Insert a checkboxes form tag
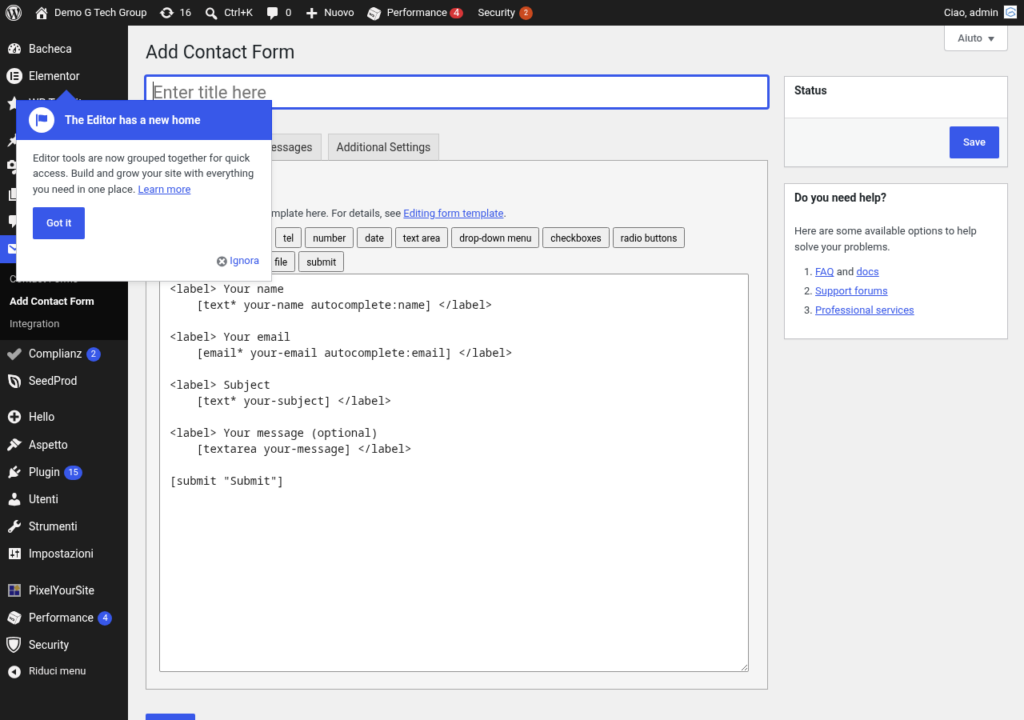 (x=575, y=238)
